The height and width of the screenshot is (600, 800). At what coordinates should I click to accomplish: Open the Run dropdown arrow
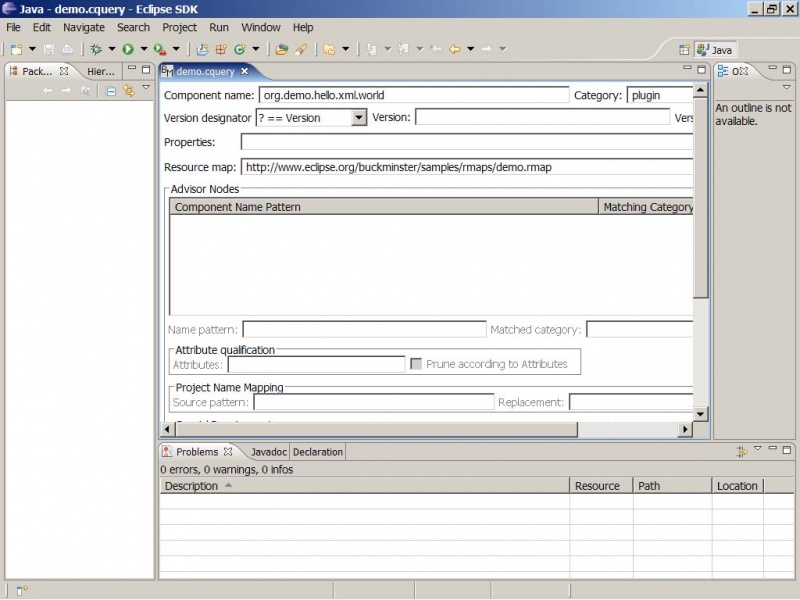[x=144, y=49]
